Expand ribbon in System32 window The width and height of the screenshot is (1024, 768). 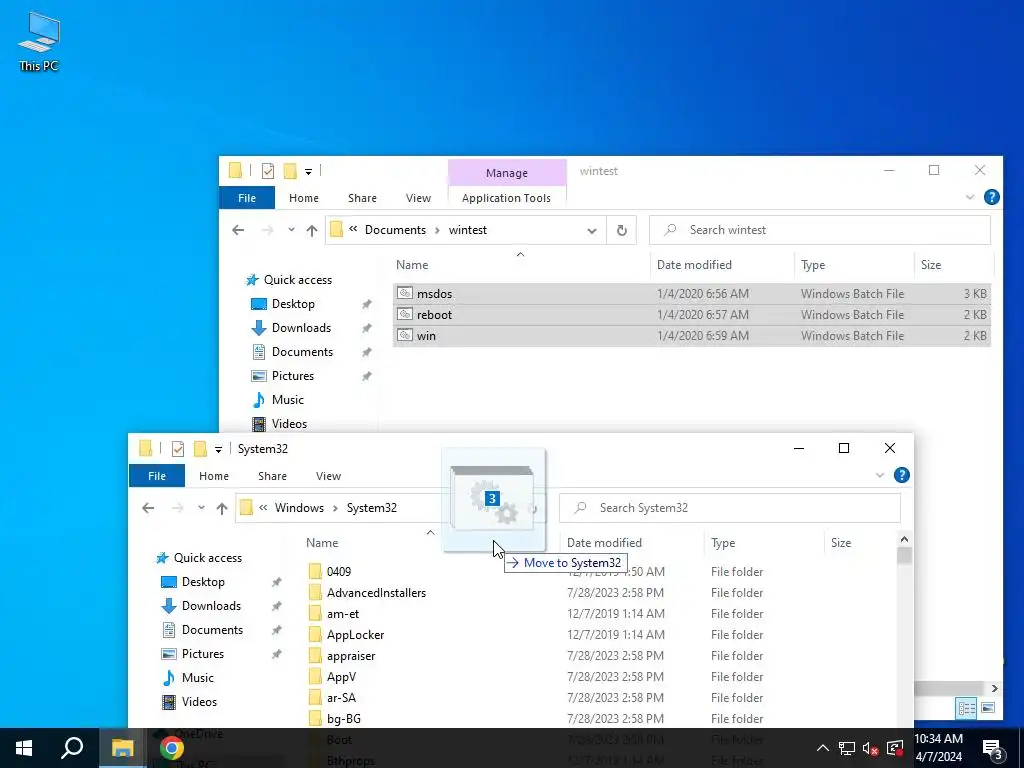[x=880, y=475]
